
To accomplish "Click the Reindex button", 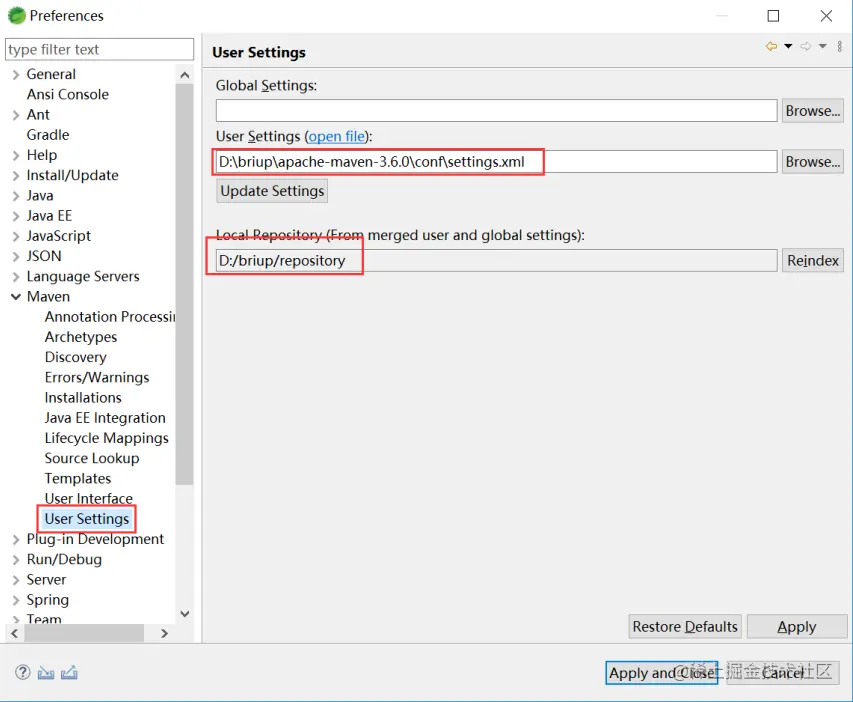I will click(813, 261).
